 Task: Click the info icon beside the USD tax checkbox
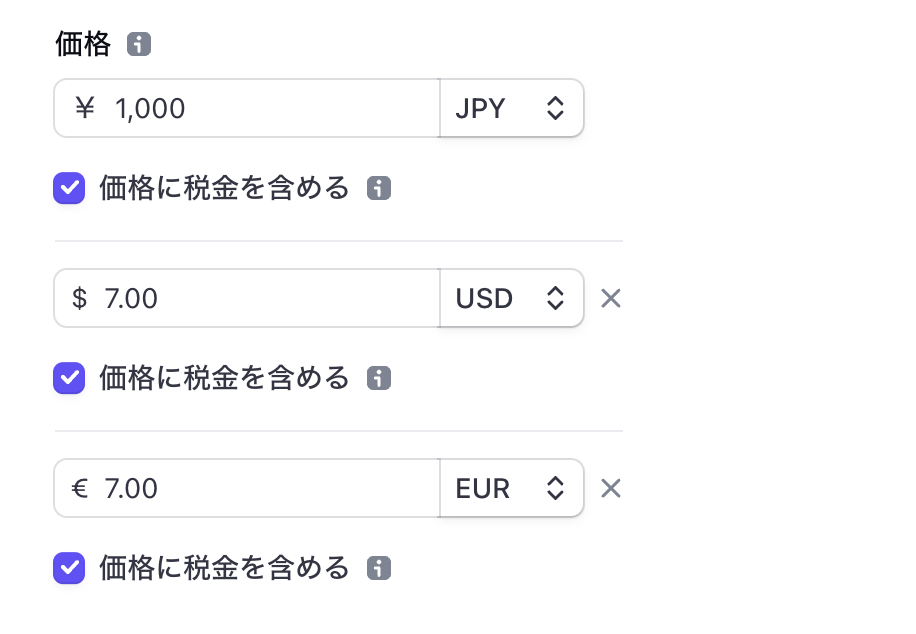[x=378, y=378]
